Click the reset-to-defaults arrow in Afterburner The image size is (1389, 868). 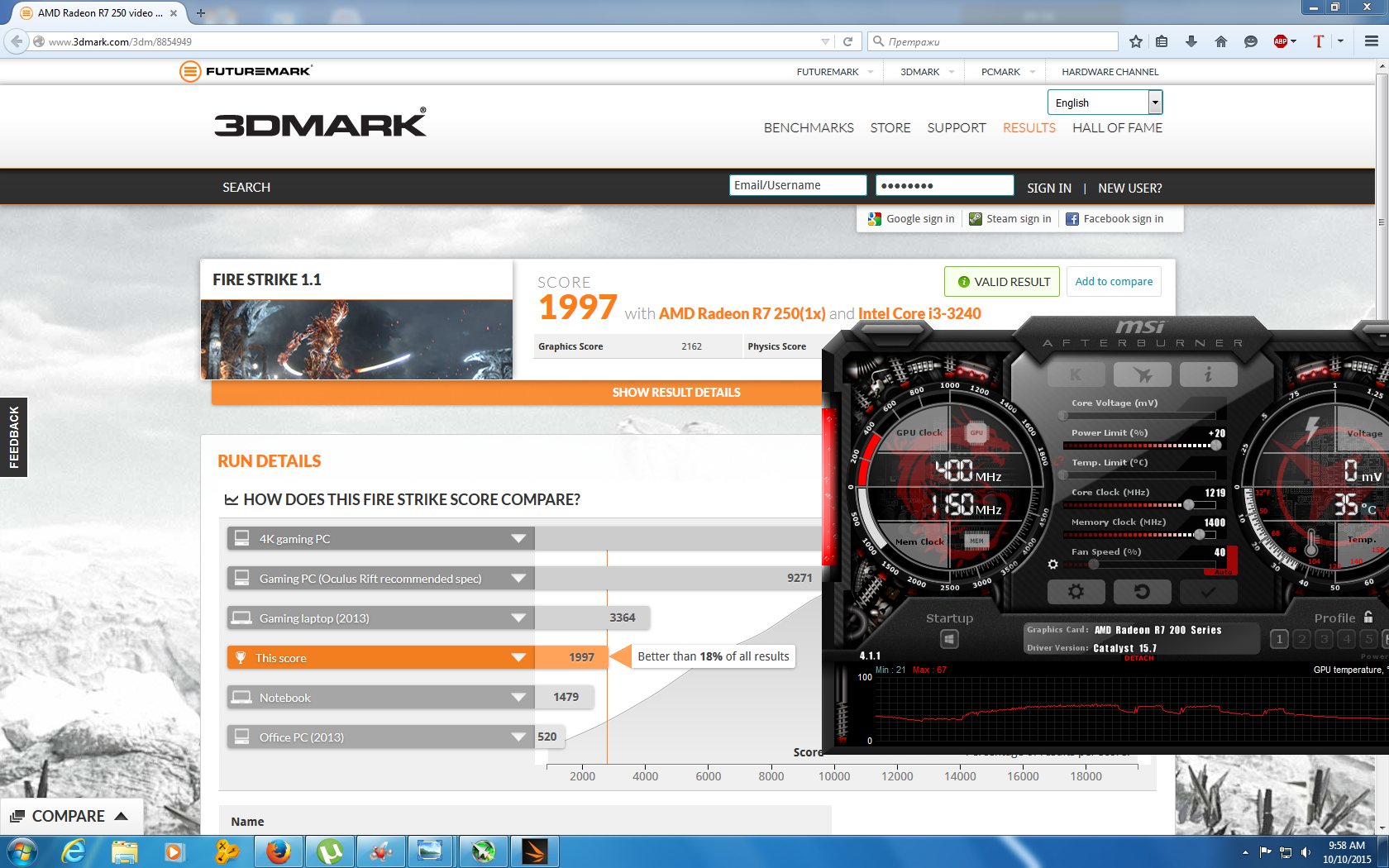point(1142,591)
